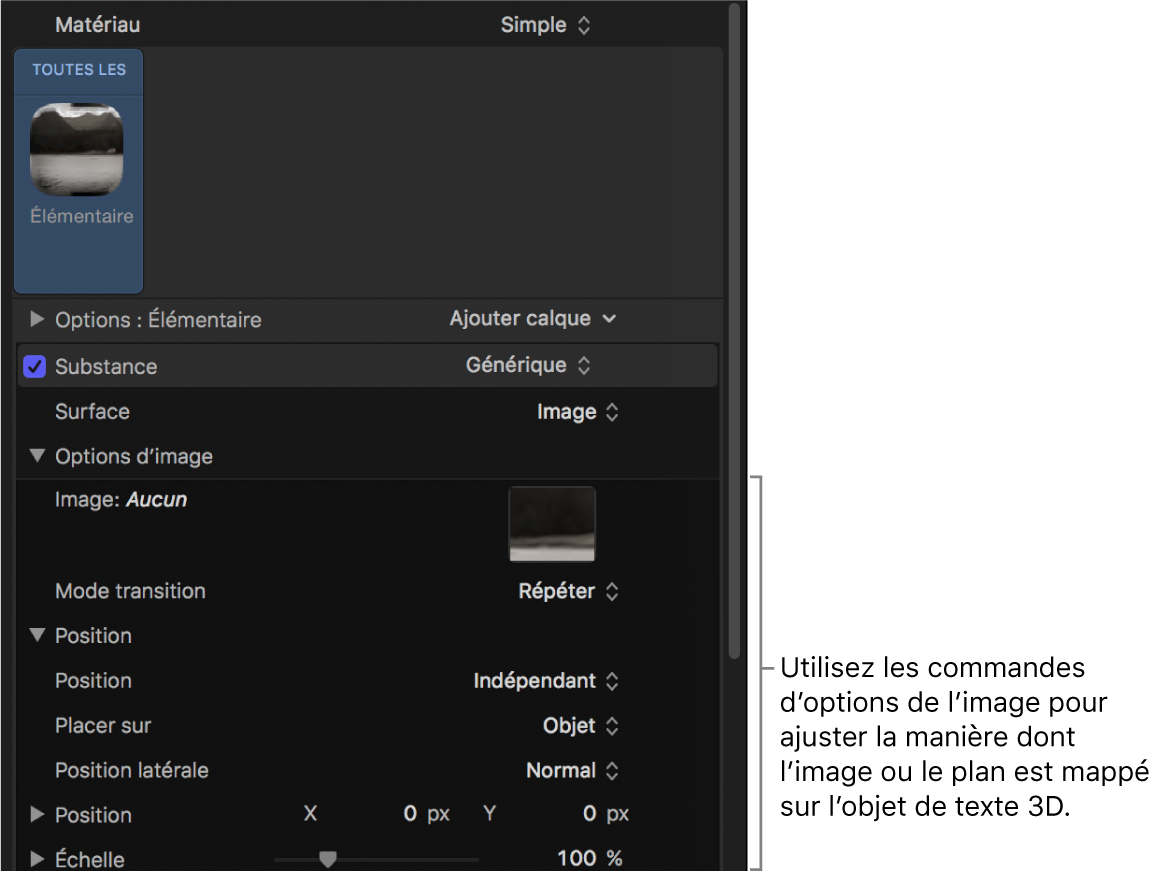Open the Position Indépendant popup menu
The height and width of the screenshot is (873, 1164).
pos(546,681)
